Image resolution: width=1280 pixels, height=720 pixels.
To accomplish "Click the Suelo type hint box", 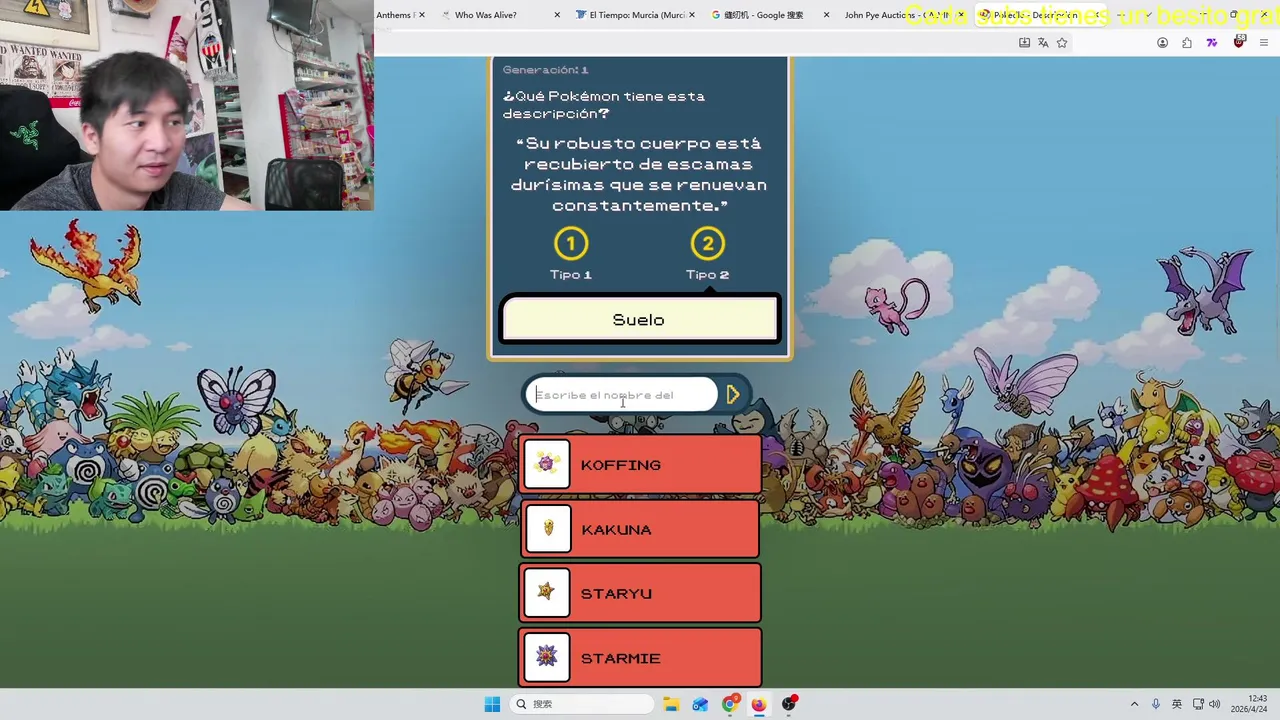I will click(639, 320).
